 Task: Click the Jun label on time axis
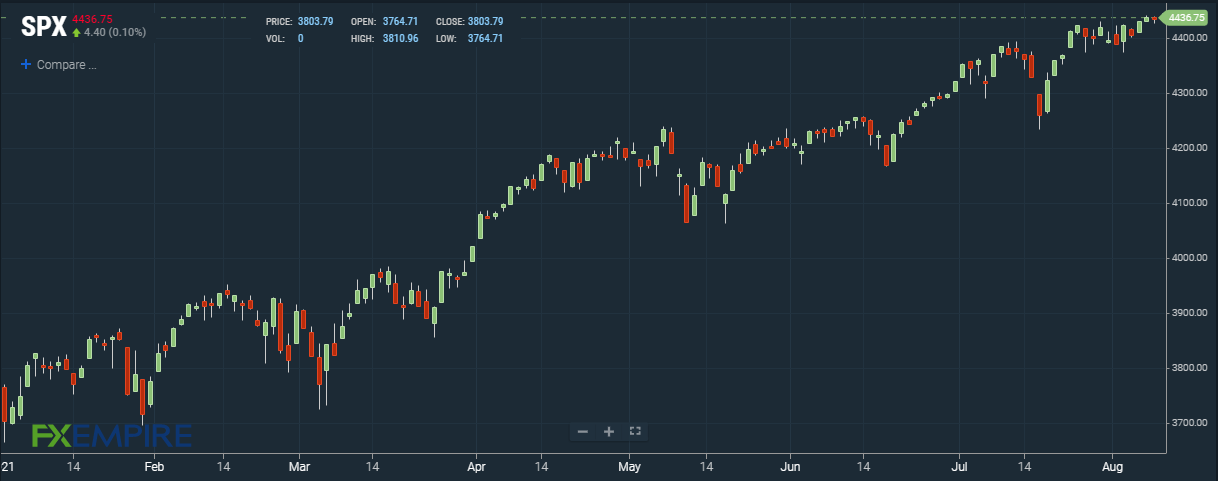pos(790,466)
